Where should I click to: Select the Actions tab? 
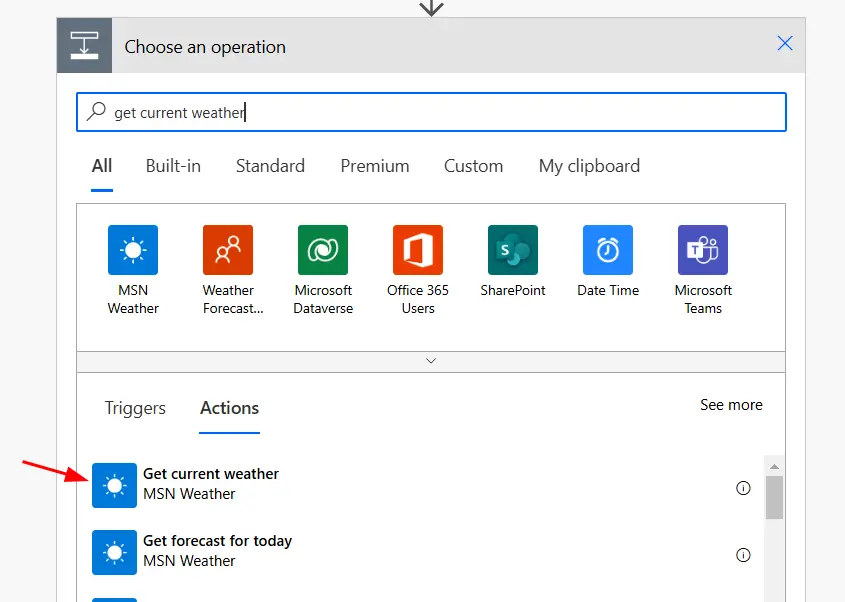point(230,408)
